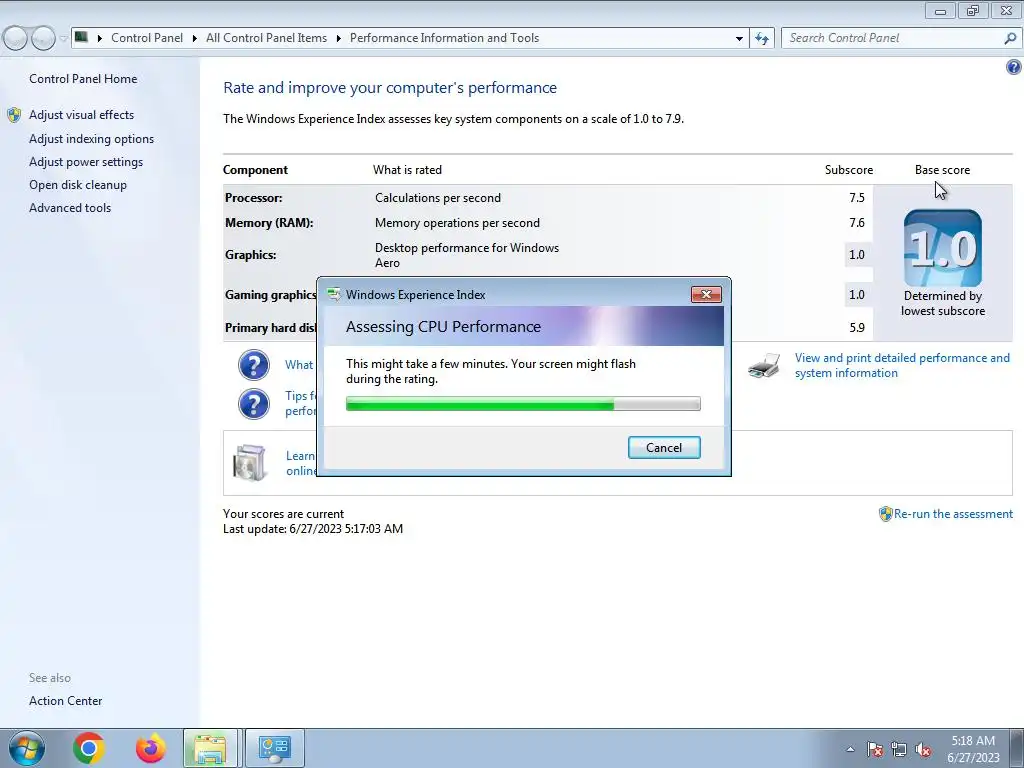
Task: Expand arrow after Control Panel breadcrumb
Action: point(195,38)
